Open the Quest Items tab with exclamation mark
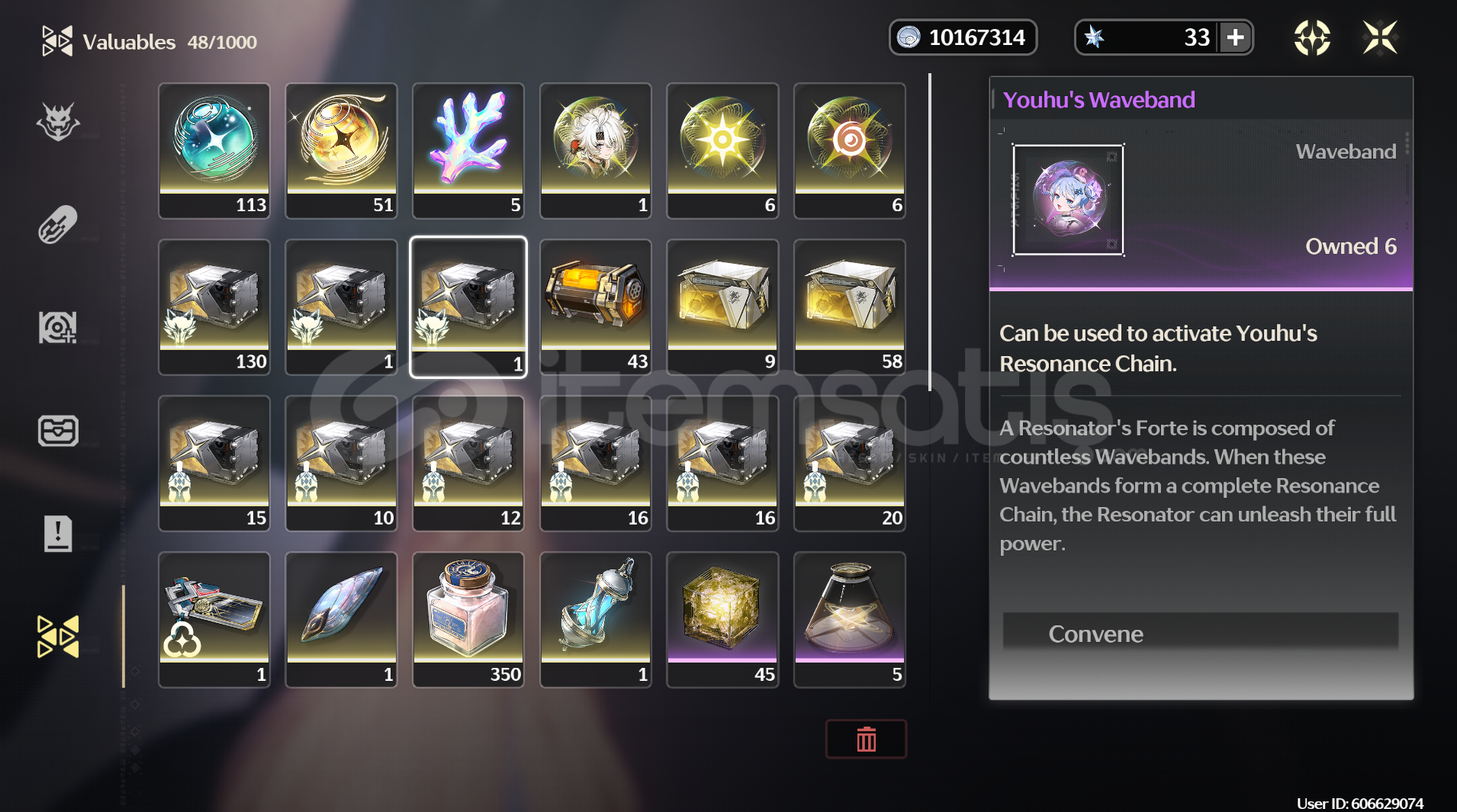Viewport: 1457px width, 812px height. [x=58, y=533]
